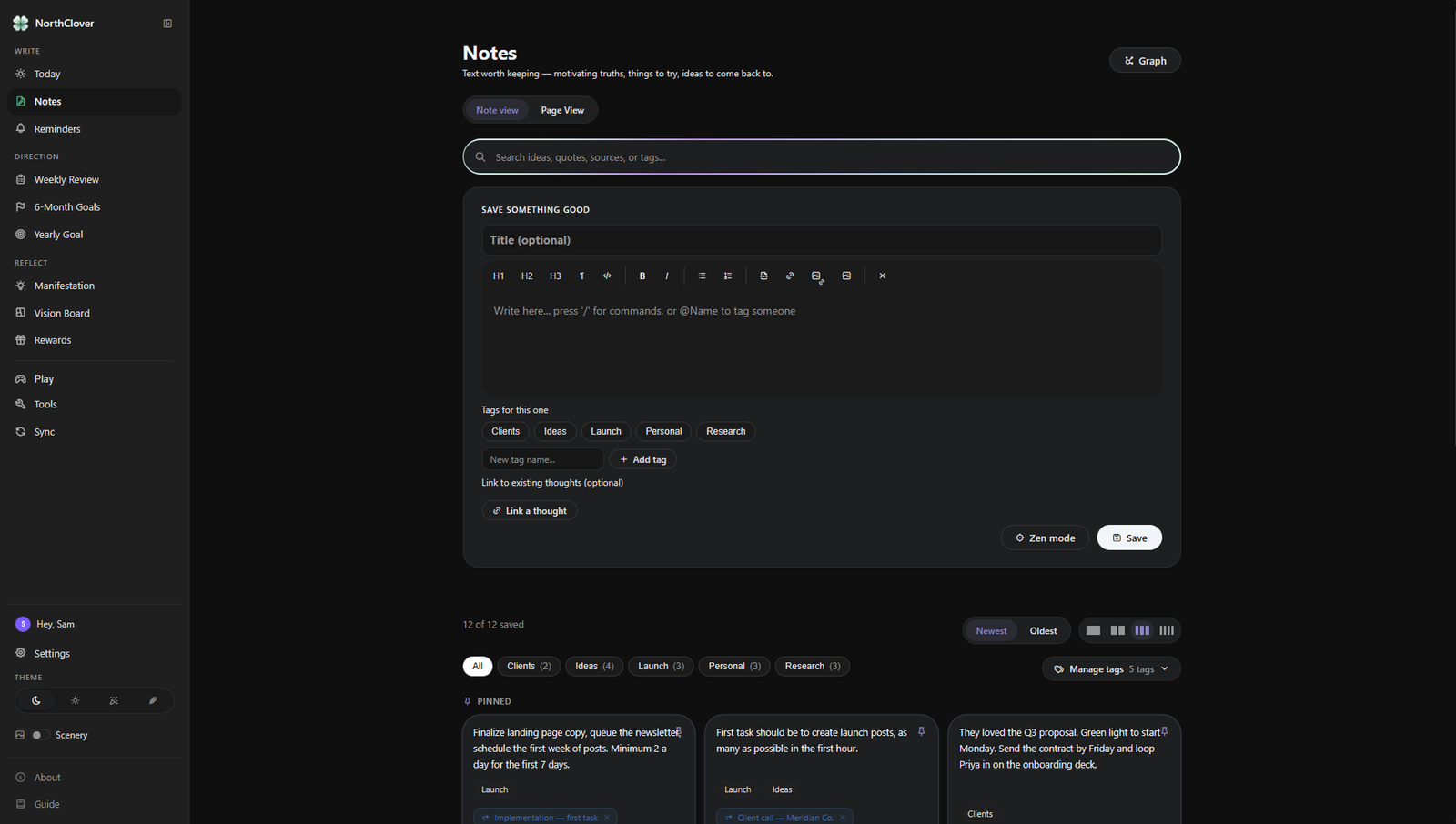Focus the notes search field
Screen dimensions: 1456x824
822,156
